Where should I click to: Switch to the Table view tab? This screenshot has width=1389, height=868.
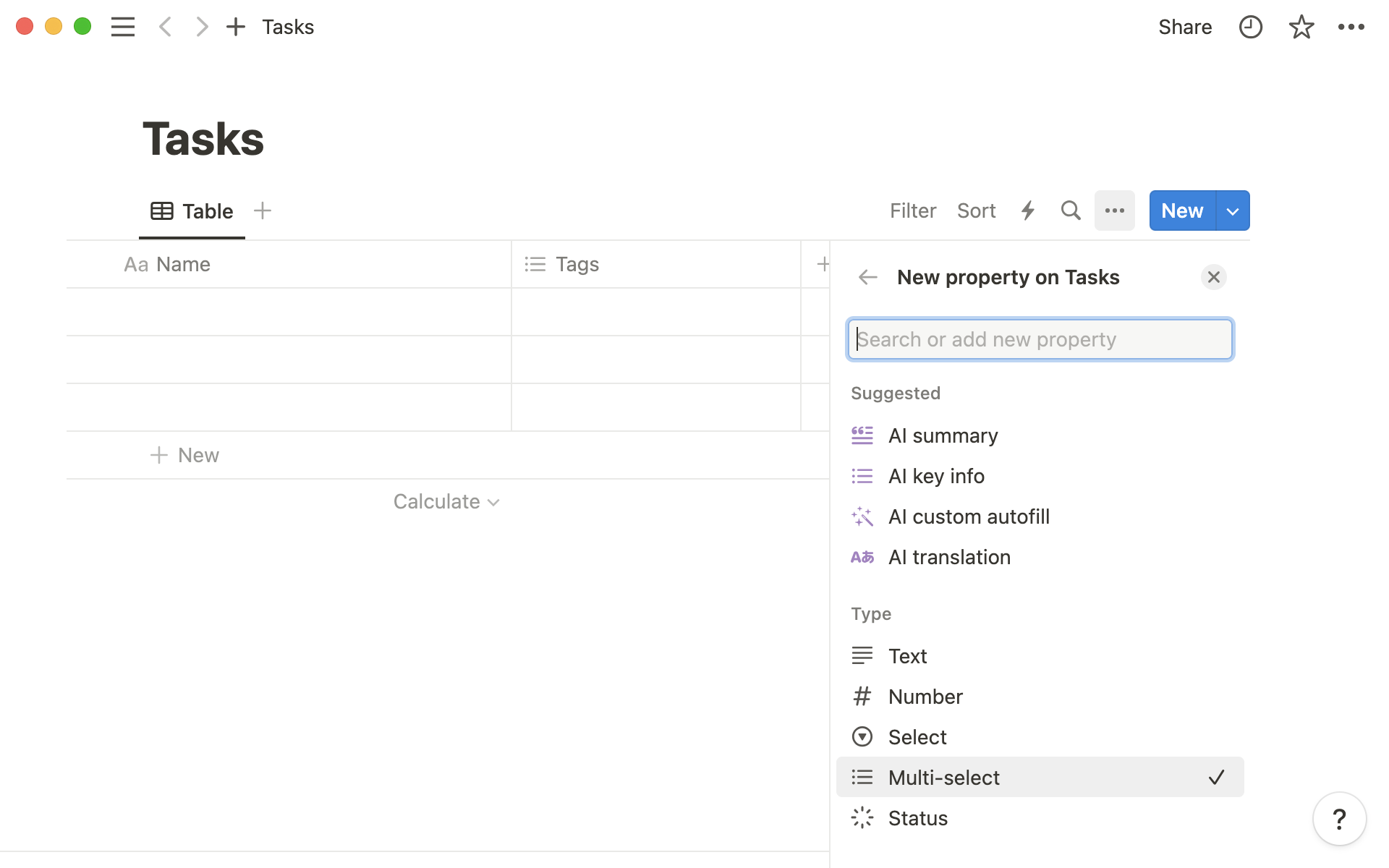click(192, 211)
